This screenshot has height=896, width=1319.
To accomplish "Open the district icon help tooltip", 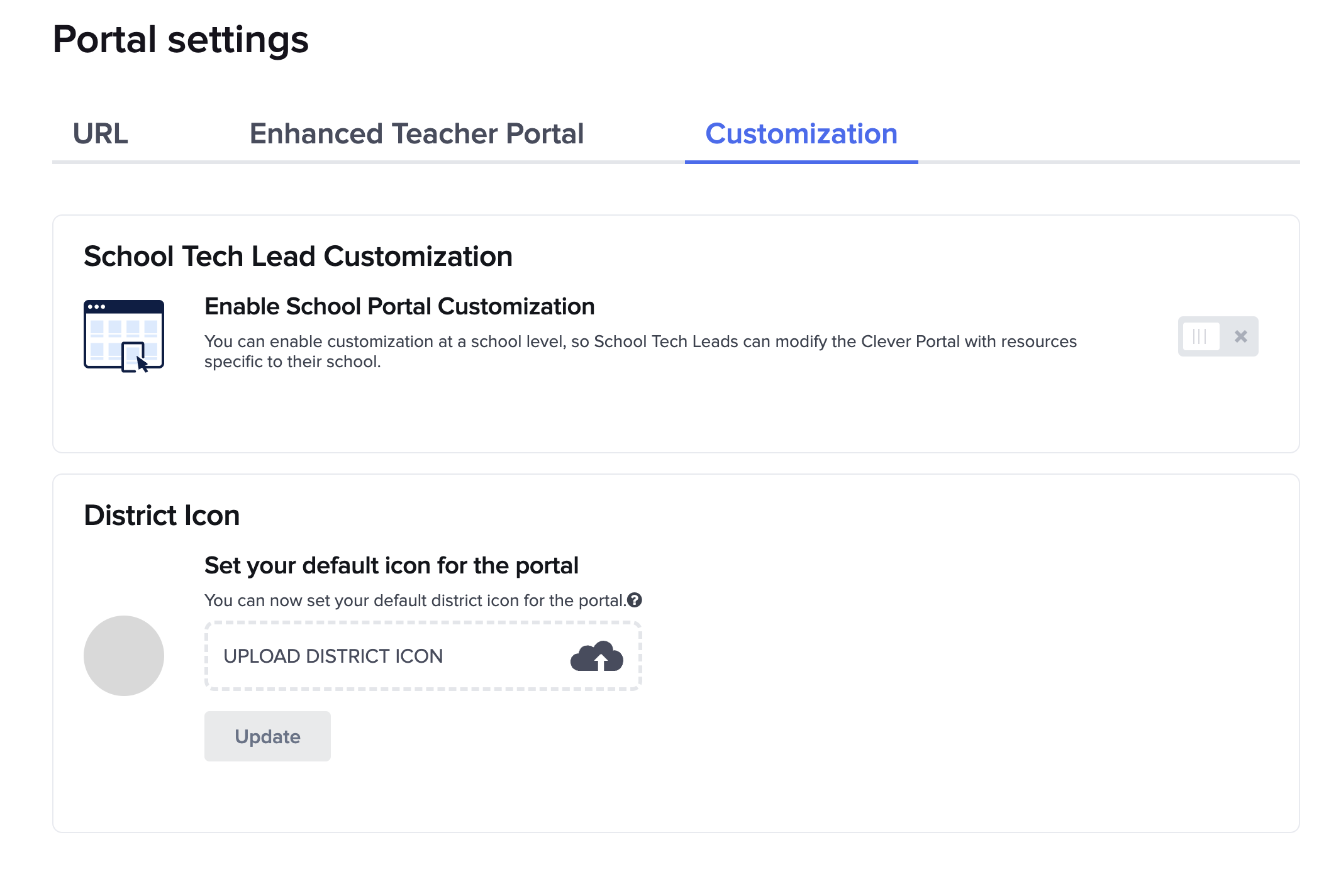I will coord(636,600).
